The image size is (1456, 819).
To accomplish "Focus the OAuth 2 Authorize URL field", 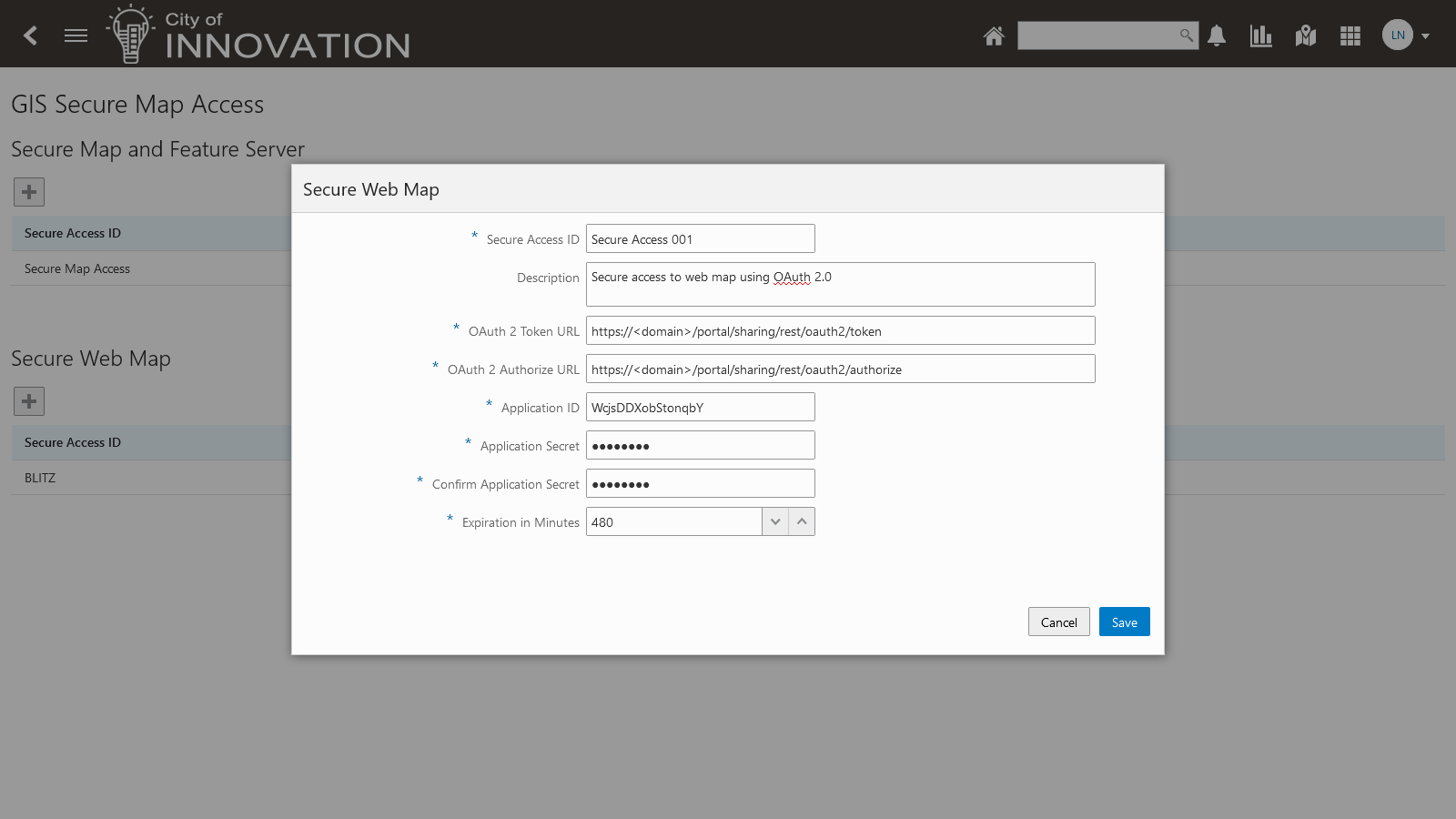I will click(840, 369).
